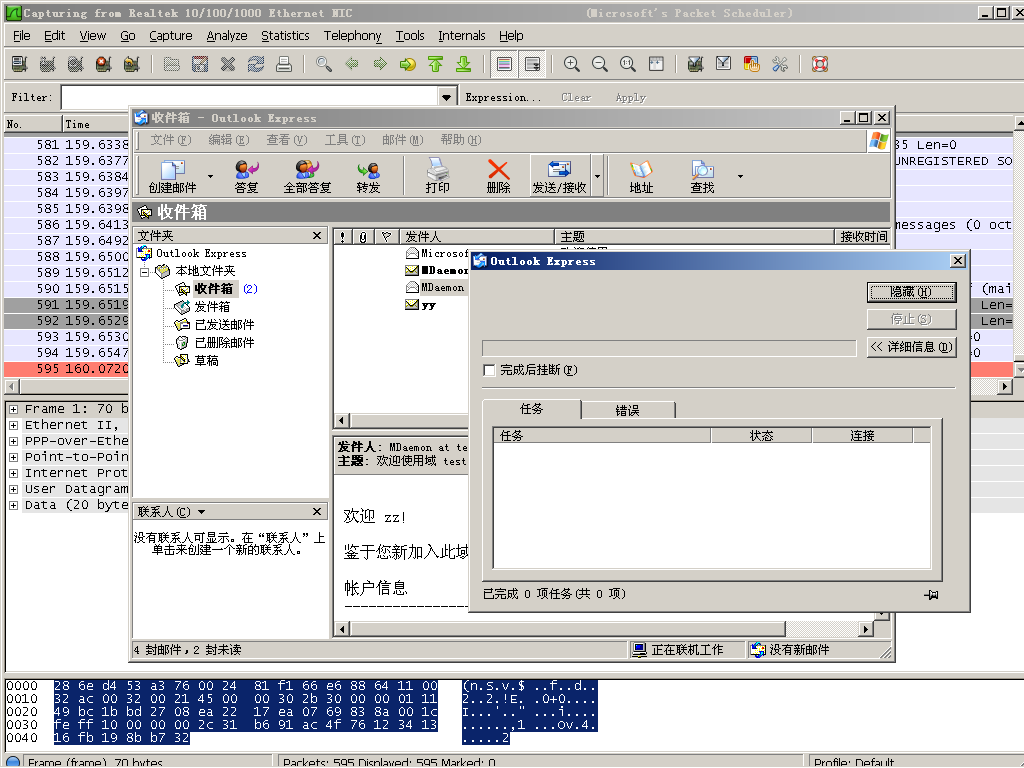Image resolution: width=1024 pixels, height=768 pixels.
Task: Open Wireshark coloring rules icon
Action: 752,64
